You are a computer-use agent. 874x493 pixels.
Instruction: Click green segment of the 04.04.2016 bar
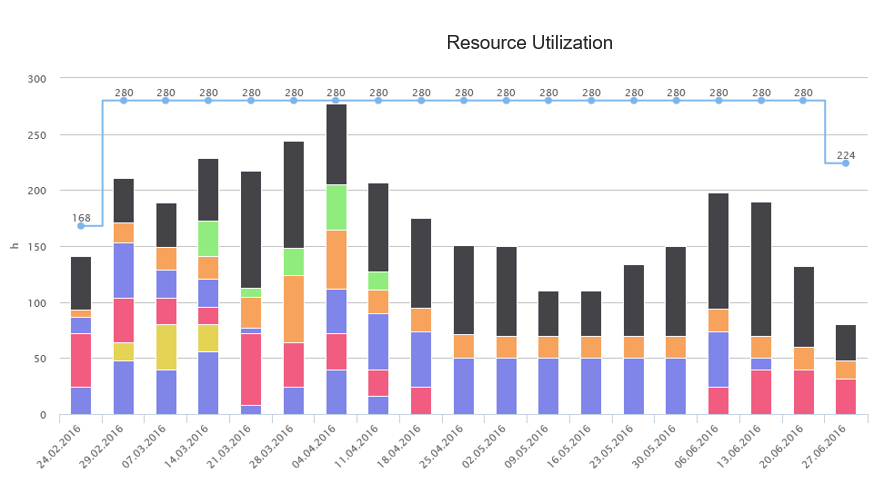tap(336, 207)
